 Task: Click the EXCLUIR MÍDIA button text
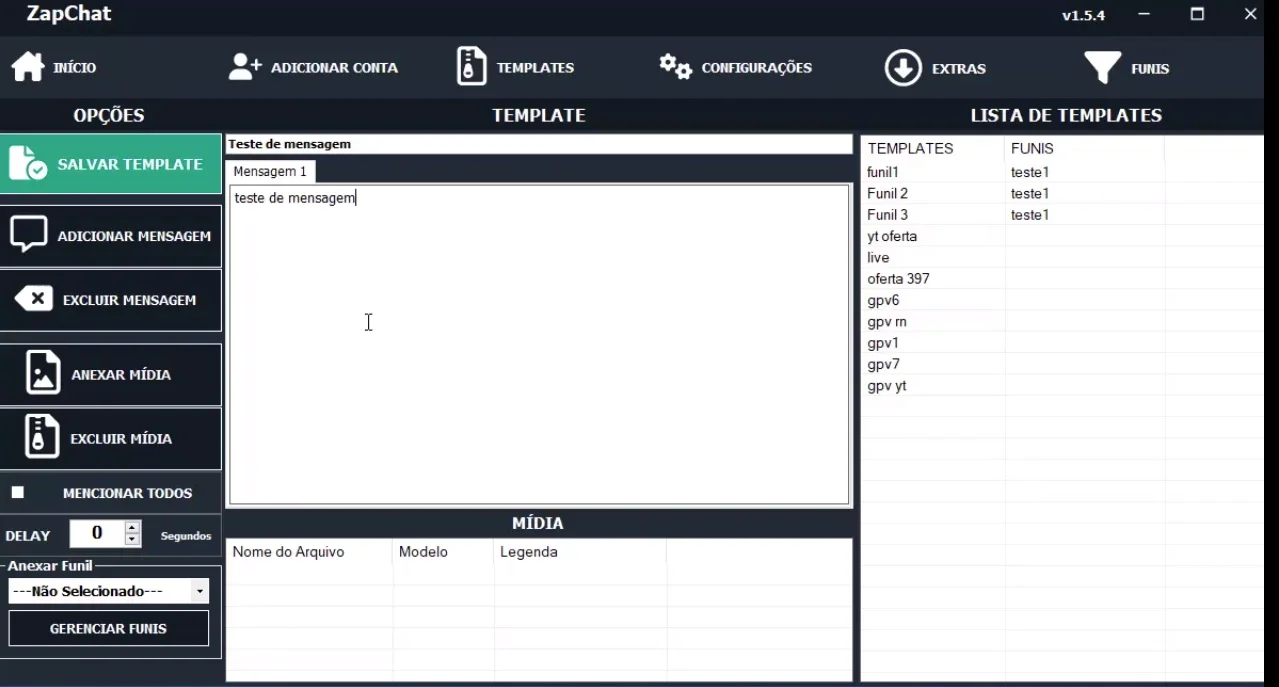[x=121, y=439]
